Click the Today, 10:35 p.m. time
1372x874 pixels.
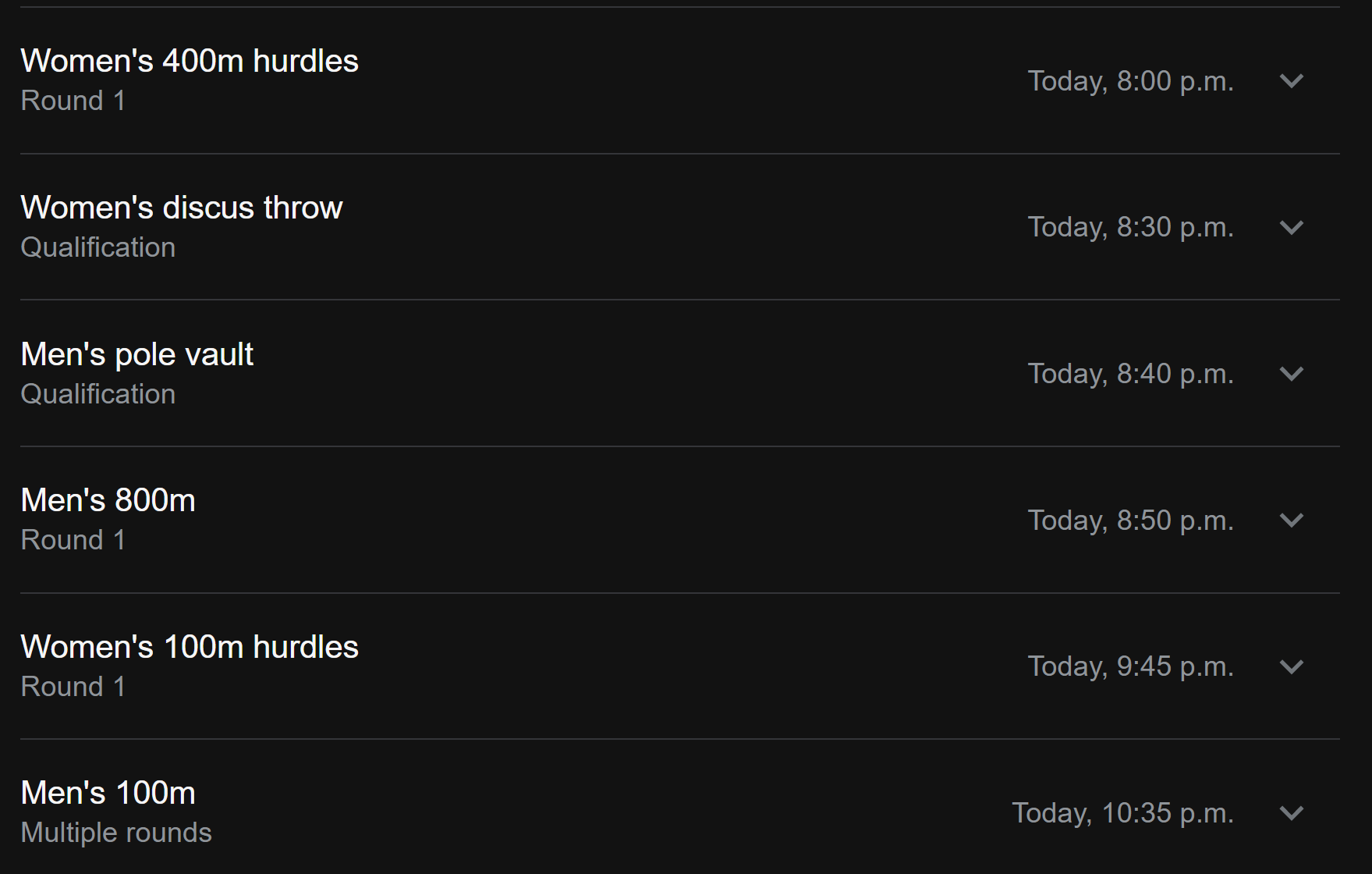[x=1122, y=813]
